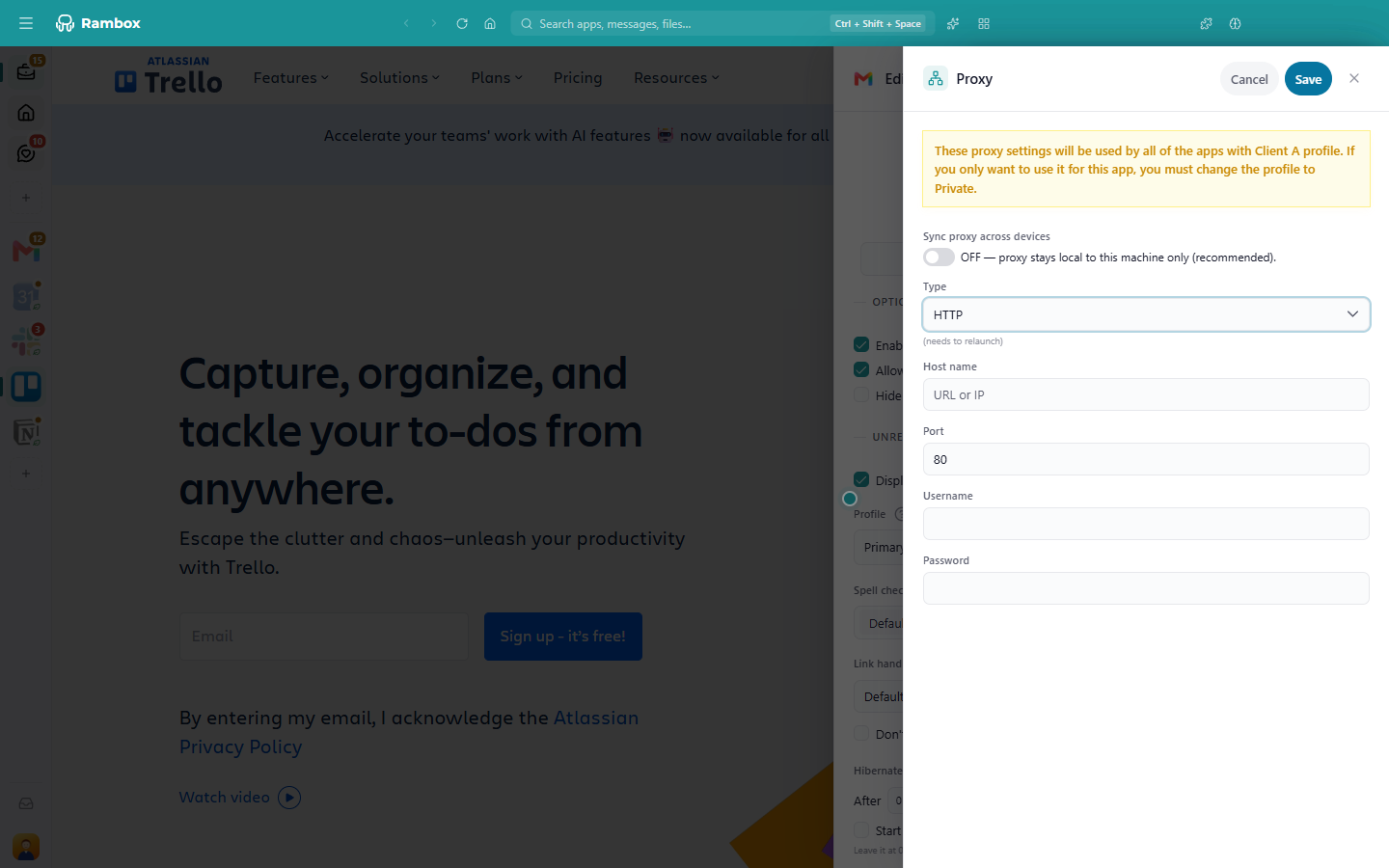Screen dimensions: 1389x868
Task: Cancel the proxy settings
Action: (x=1249, y=79)
